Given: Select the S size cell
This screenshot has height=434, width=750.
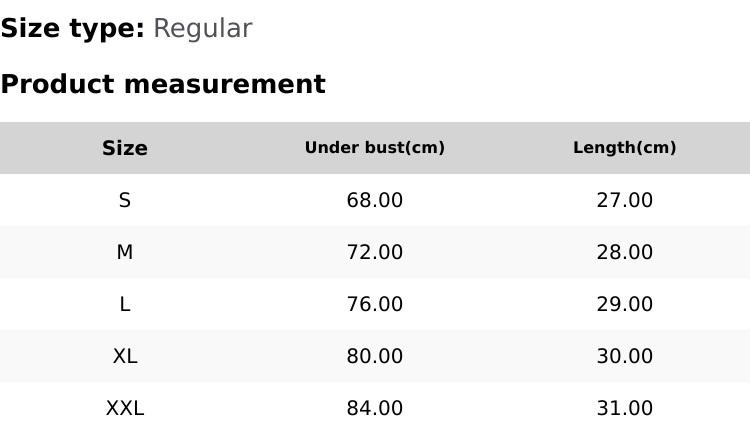Looking at the screenshot, I should pyautogui.click(x=125, y=200).
